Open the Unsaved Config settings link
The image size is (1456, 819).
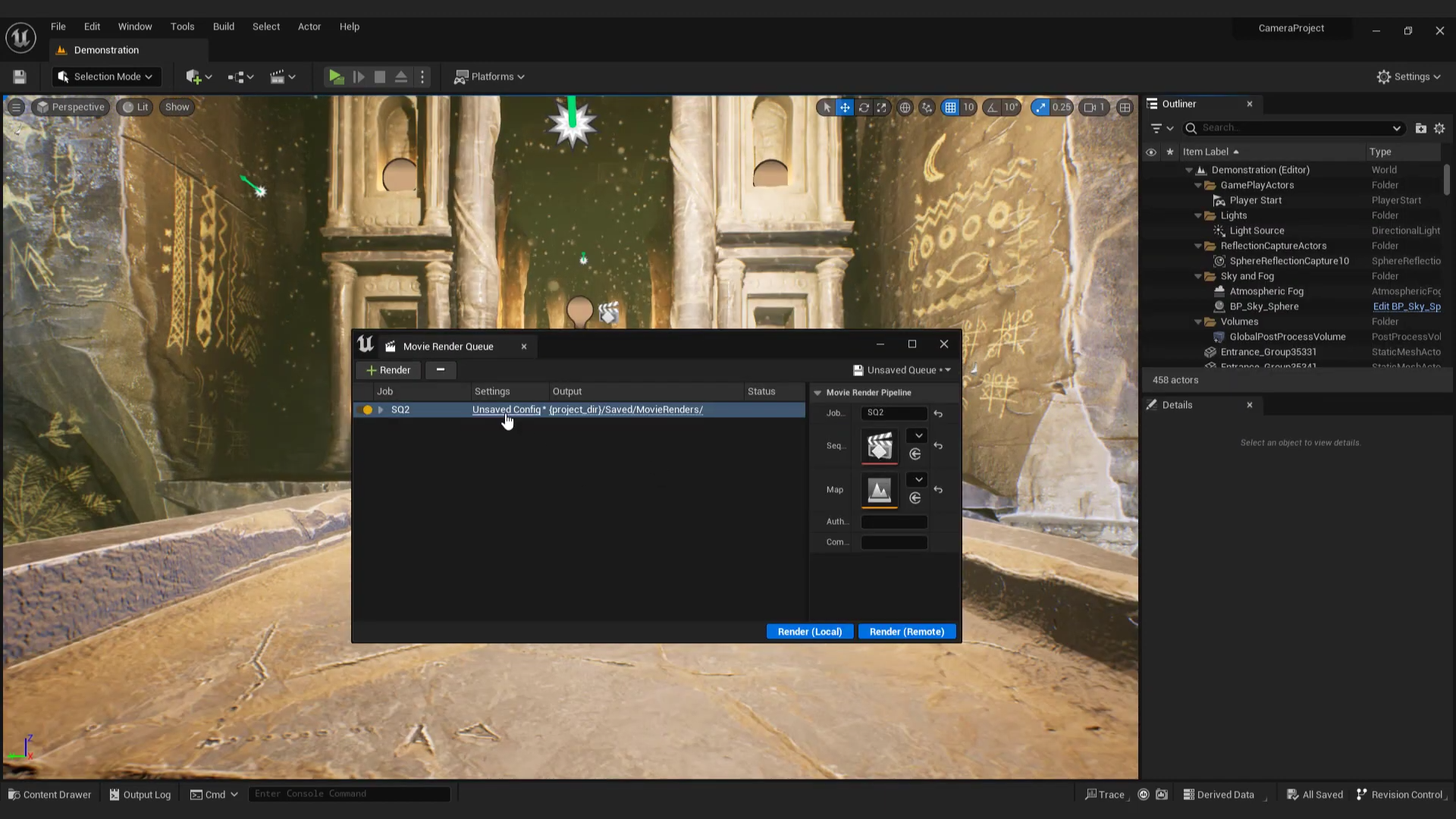coord(506,409)
